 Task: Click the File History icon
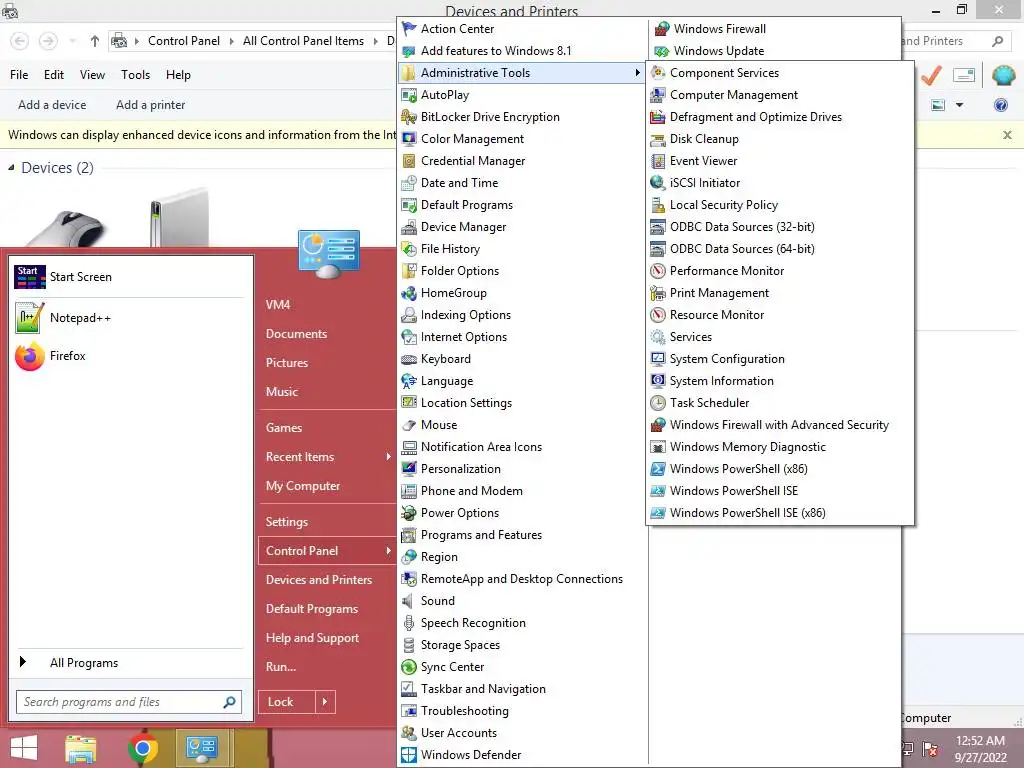(409, 249)
